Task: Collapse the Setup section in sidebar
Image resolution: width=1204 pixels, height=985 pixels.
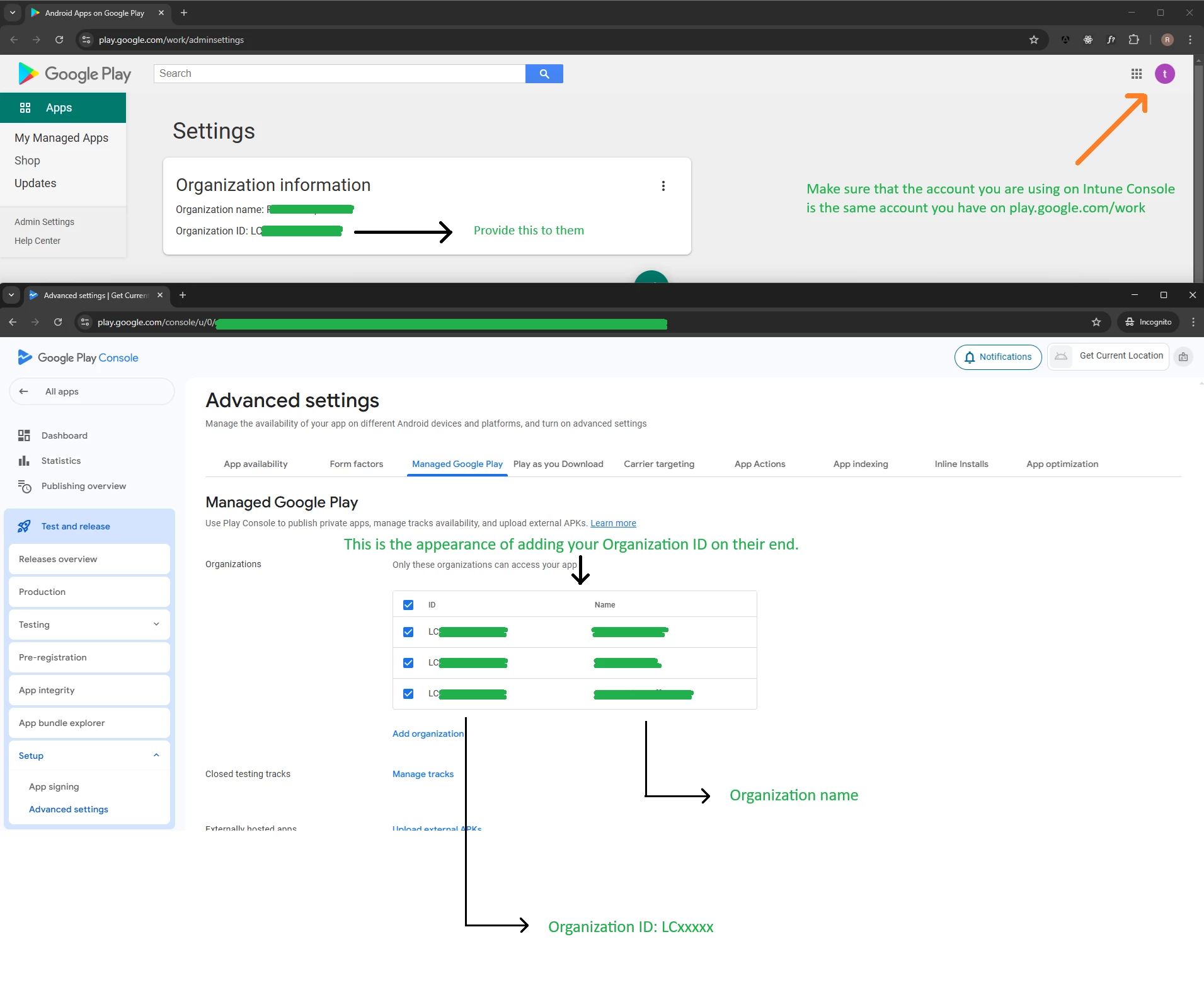Action: pyautogui.click(x=89, y=756)
